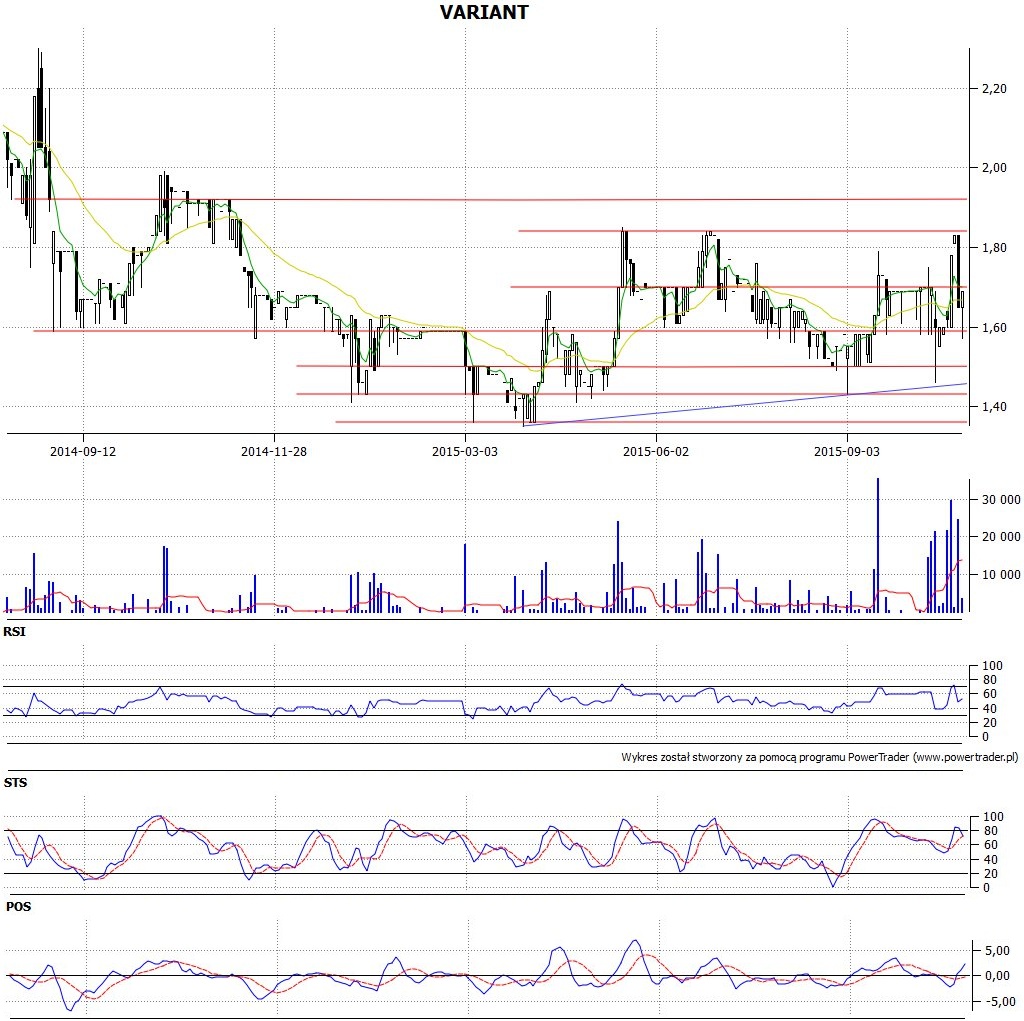Click the 10 000 volume axis label

click(x=1001, y=574)
